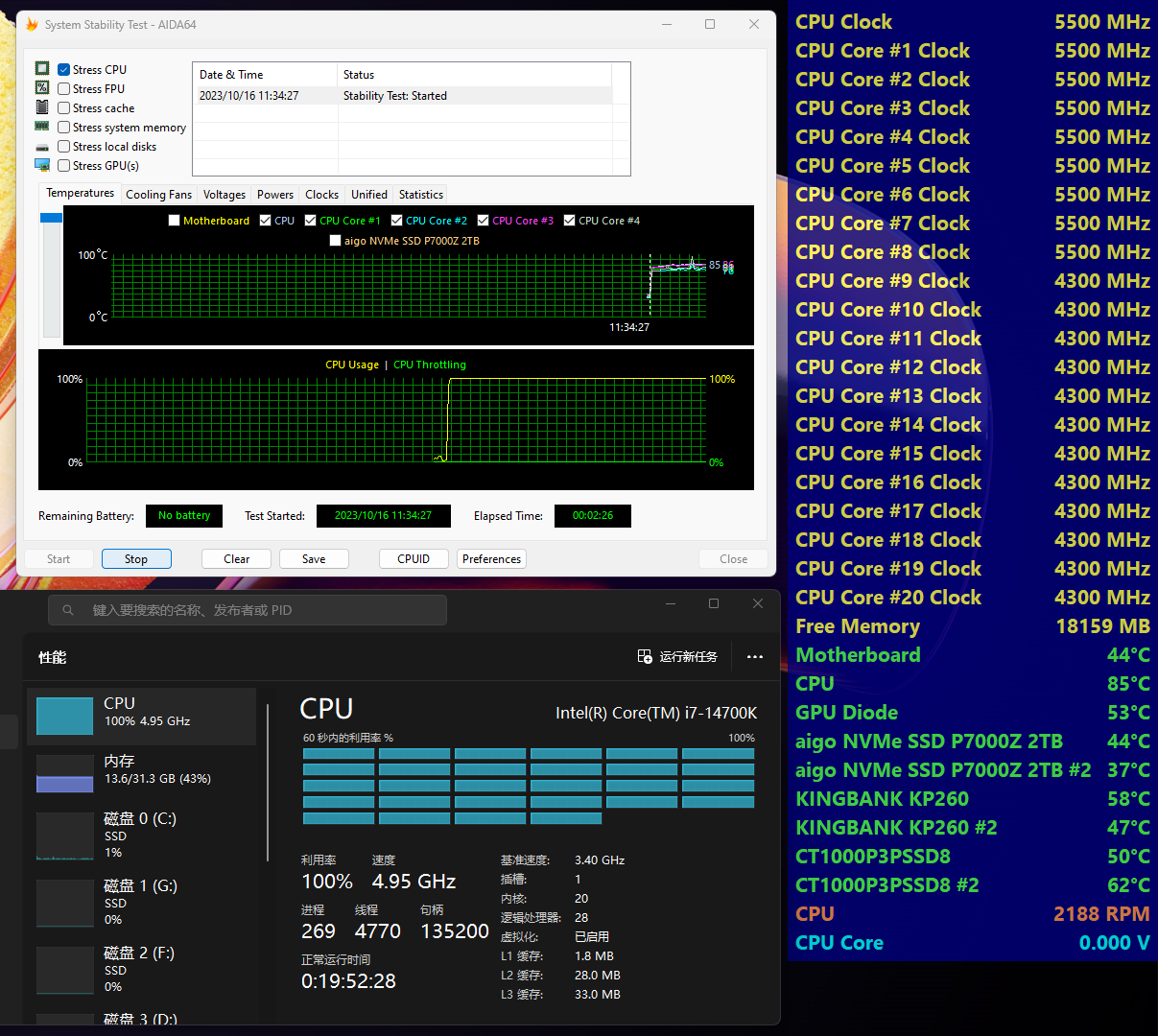Click the grayed Start button
The image size is (1158, 1036).
pos(59,559)
